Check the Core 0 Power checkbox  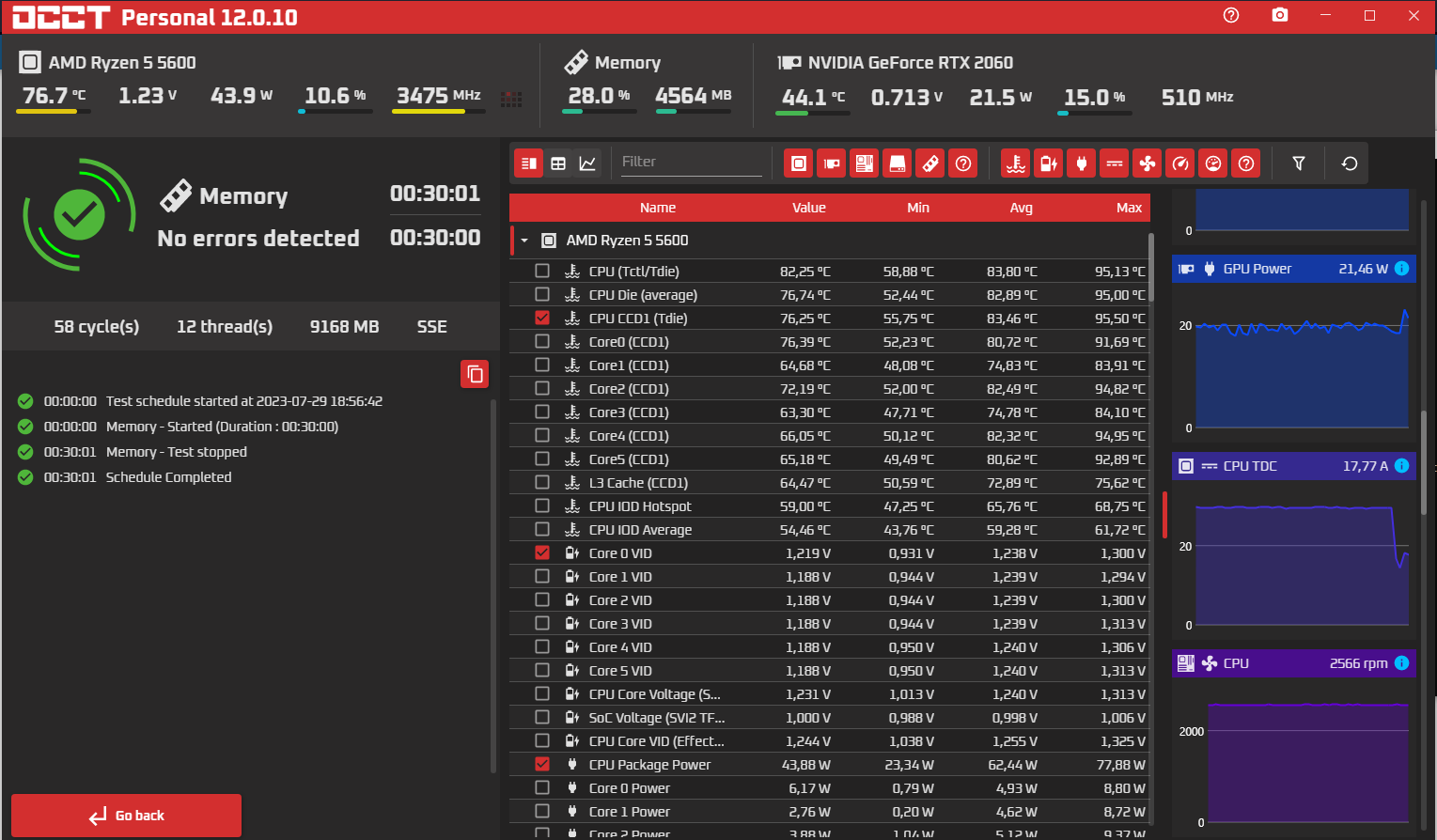click(x=542, y=787)
